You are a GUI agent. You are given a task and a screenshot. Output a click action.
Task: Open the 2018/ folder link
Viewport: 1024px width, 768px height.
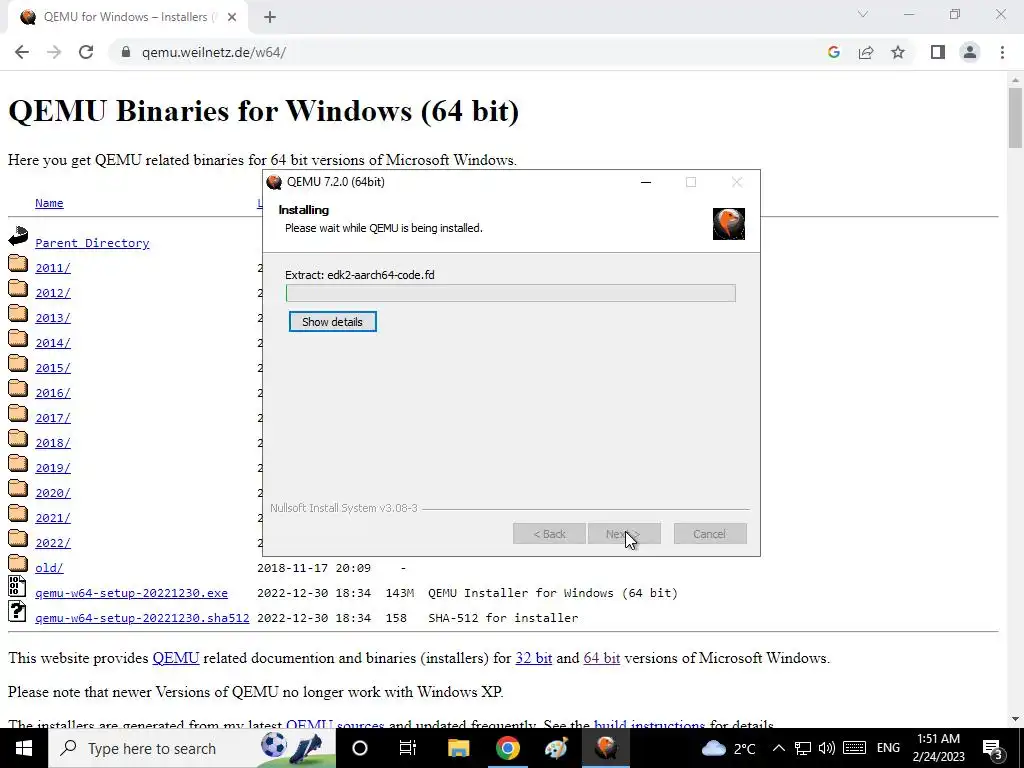pyautogui.click(x=53, y=443)
